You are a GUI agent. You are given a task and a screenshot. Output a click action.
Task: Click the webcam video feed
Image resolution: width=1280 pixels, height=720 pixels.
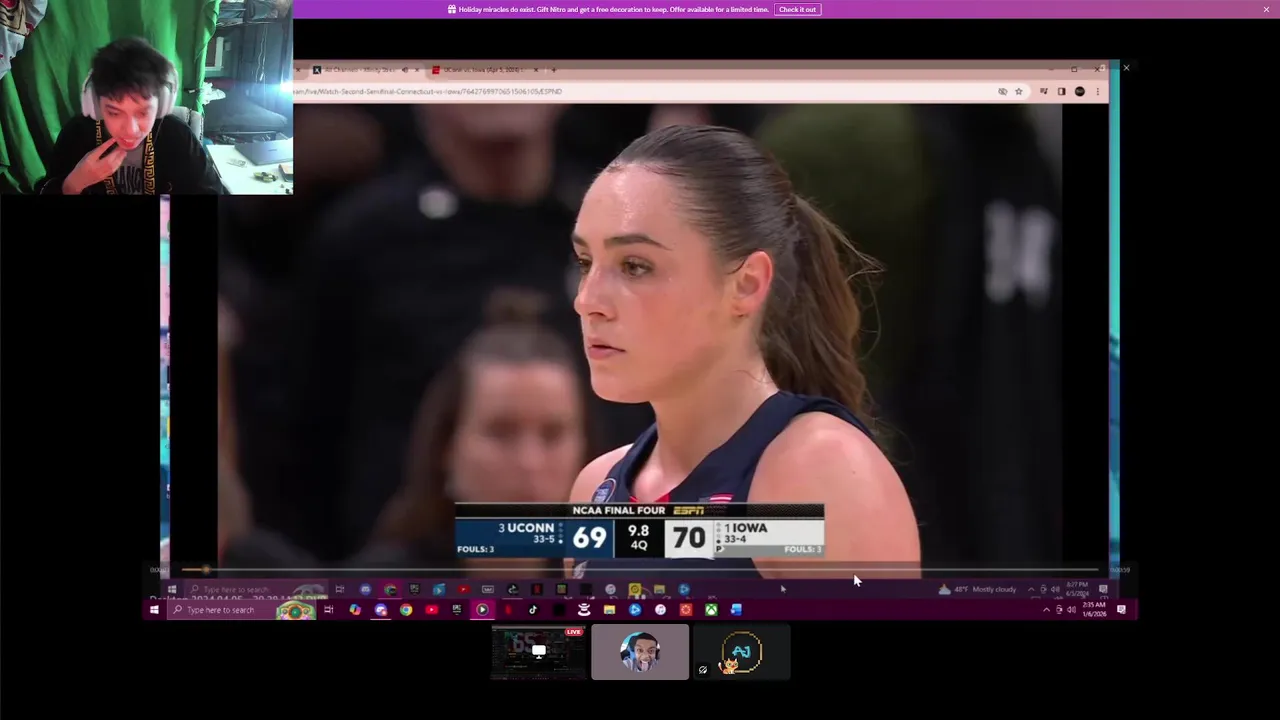[146, 97]
